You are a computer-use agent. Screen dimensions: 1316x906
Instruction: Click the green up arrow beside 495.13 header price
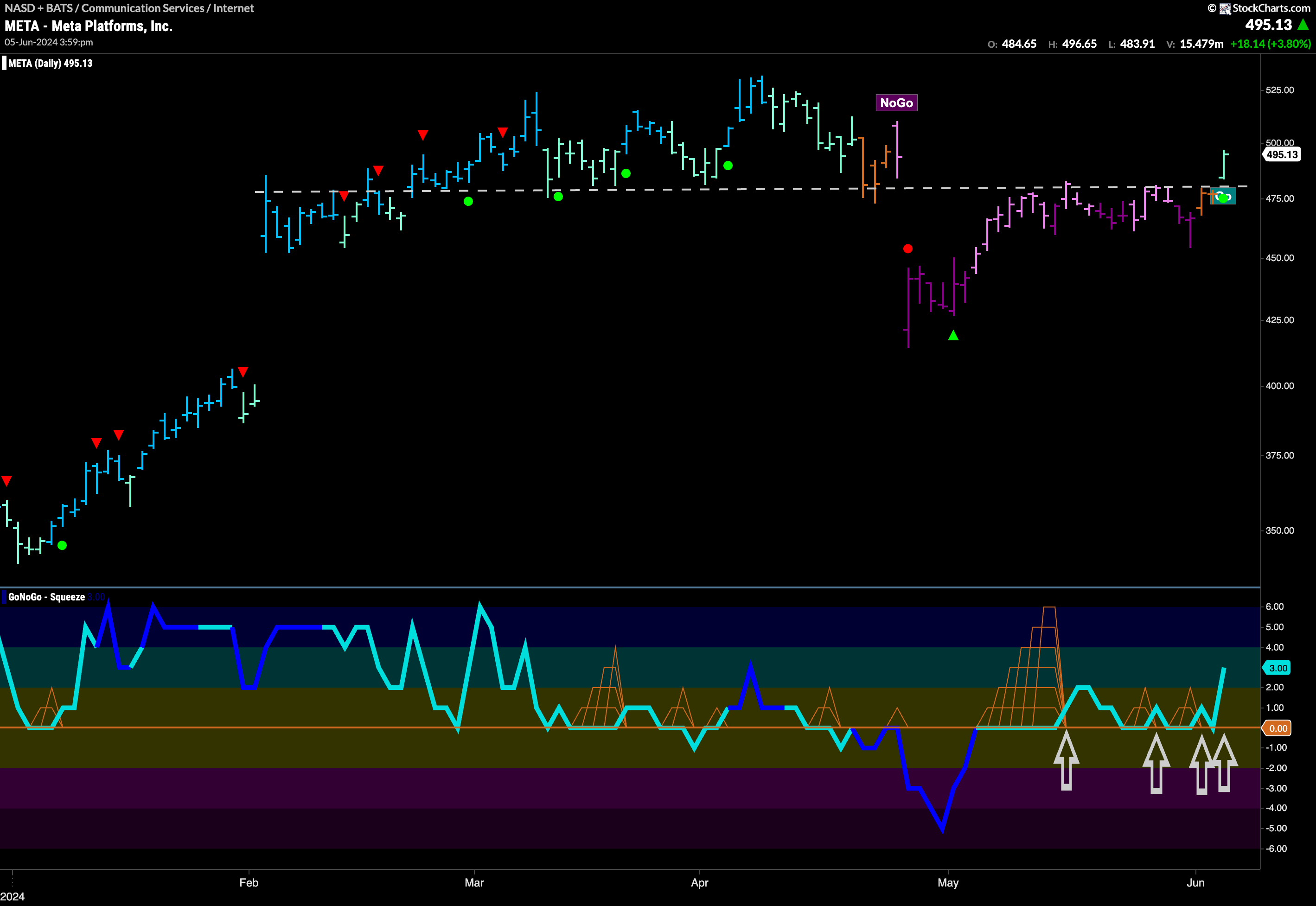[1303, 25]
